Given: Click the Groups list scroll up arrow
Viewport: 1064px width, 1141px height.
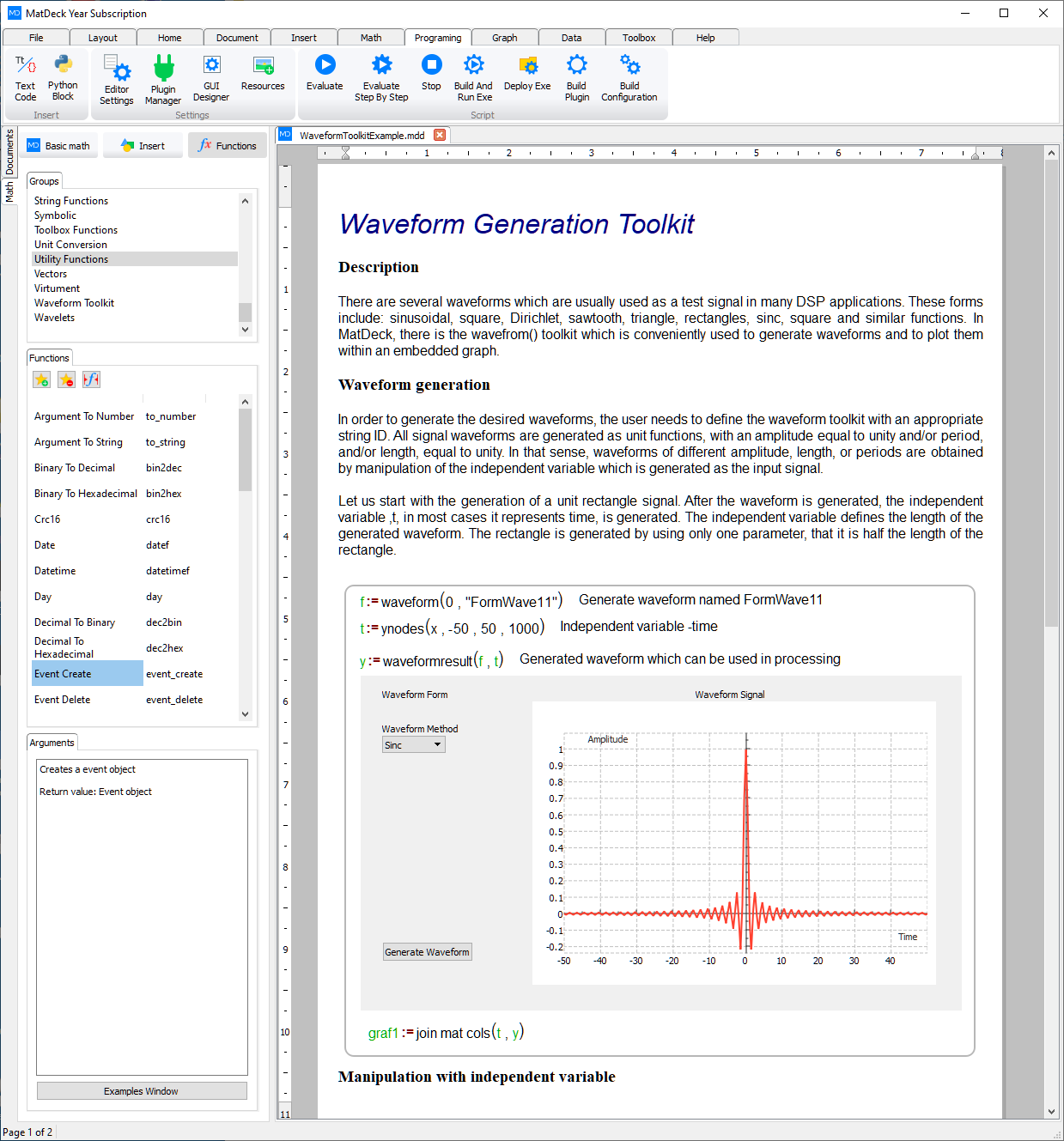Looking at the screenshot, I should click(245, 201).
